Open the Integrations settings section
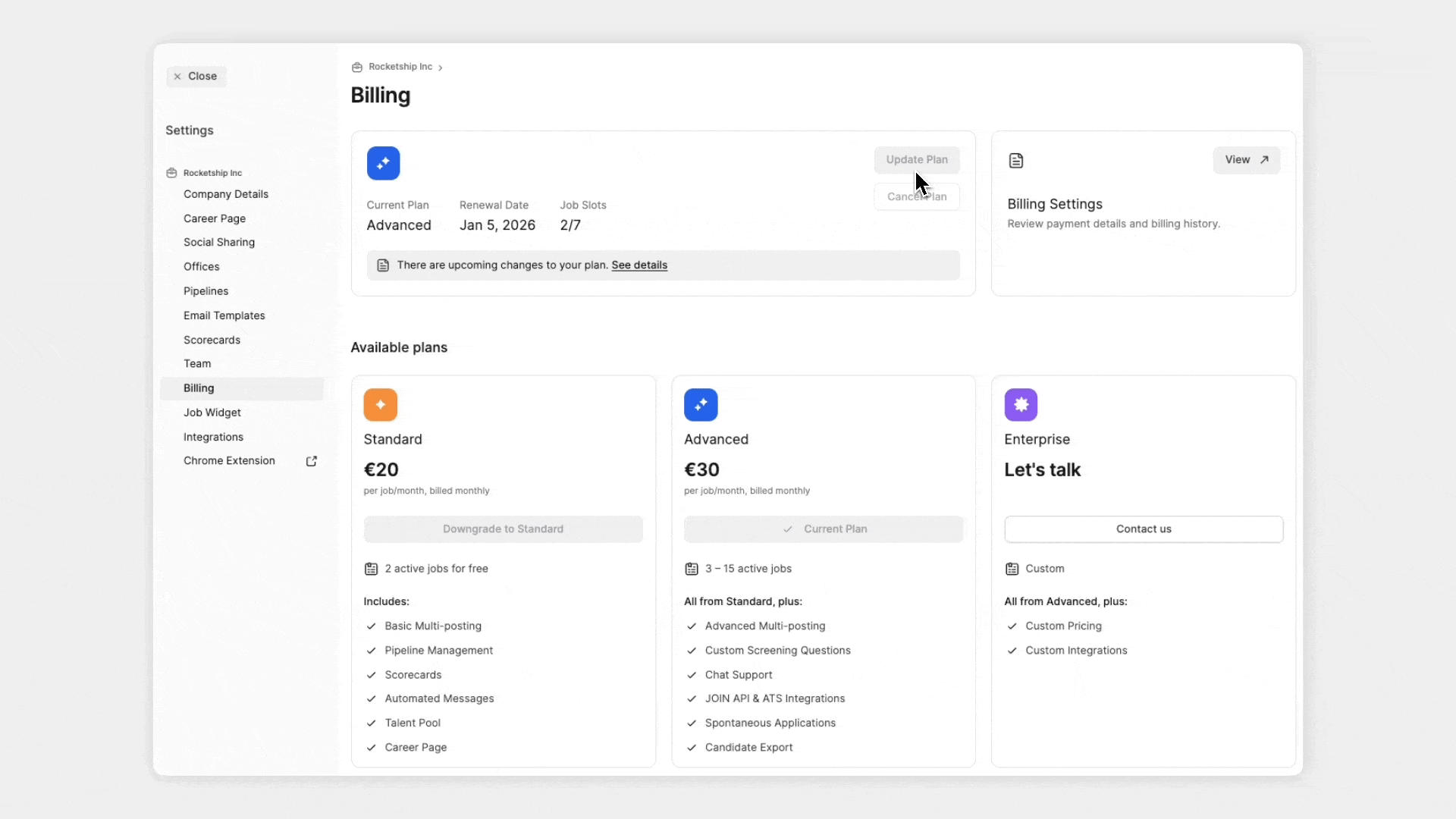The width and height of the screenshot is (1456, 819). (213, 437)
